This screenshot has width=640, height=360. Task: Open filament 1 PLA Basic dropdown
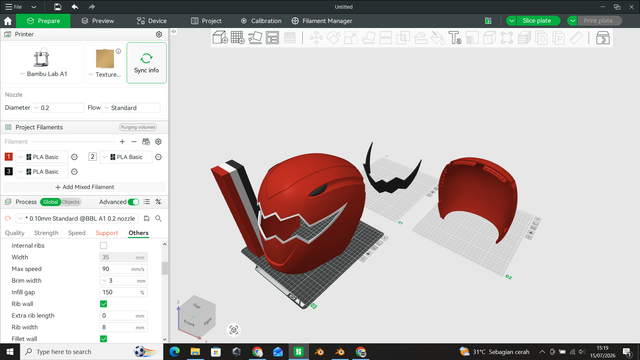tap(42, 157)
